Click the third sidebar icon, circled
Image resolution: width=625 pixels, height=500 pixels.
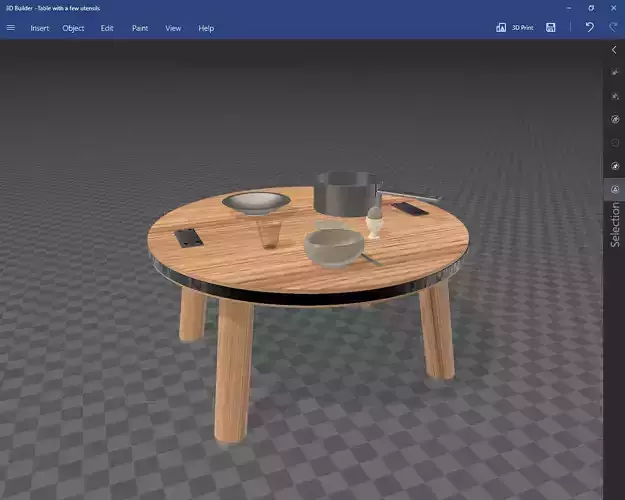point(615,119)
